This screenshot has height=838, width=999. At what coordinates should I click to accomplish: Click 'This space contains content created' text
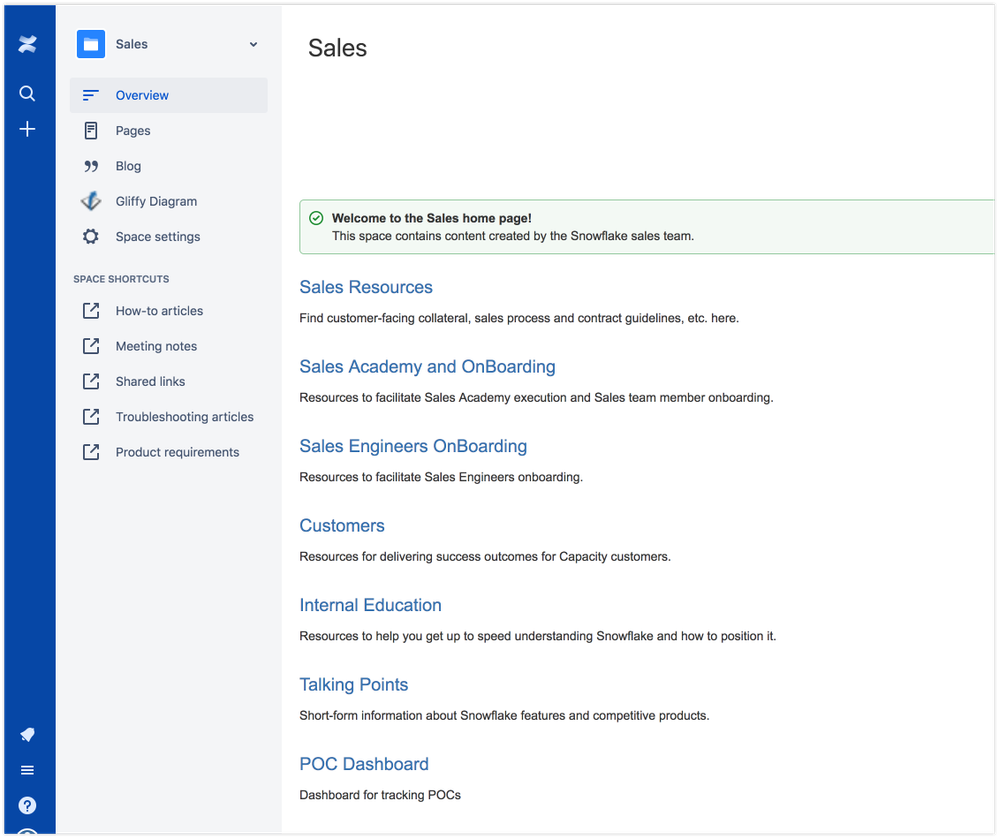click(513, 236)
